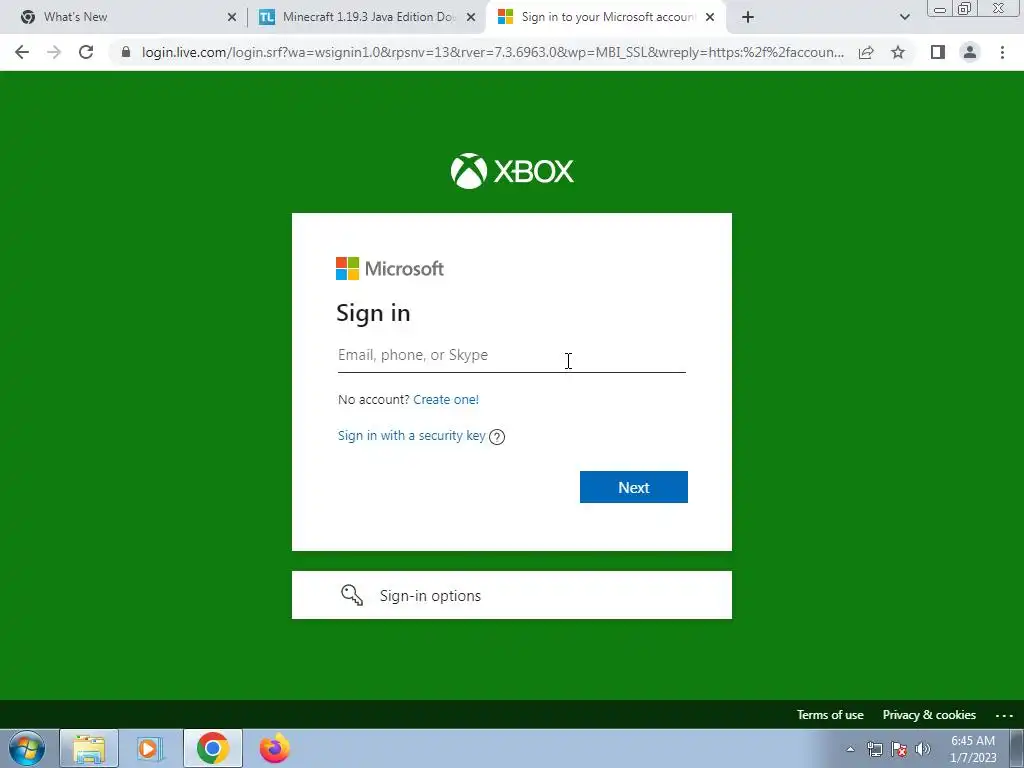The height and width of the screenshot is (768, 1024).
Task: Click the key icon beside Sign-in options
Action: 352,595
